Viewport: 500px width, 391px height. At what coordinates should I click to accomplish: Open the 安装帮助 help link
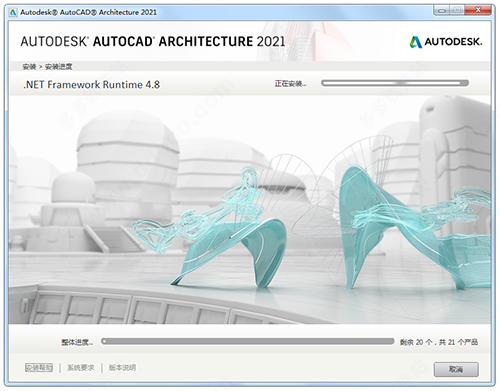[x=39, y=368]
